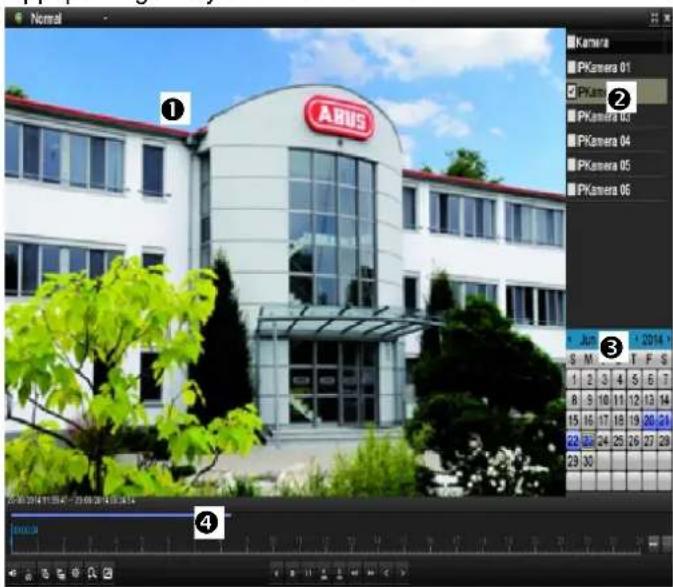The image size is (673, 587).
Task: Select the IPKamera 04 label
Action: [604, 141]
